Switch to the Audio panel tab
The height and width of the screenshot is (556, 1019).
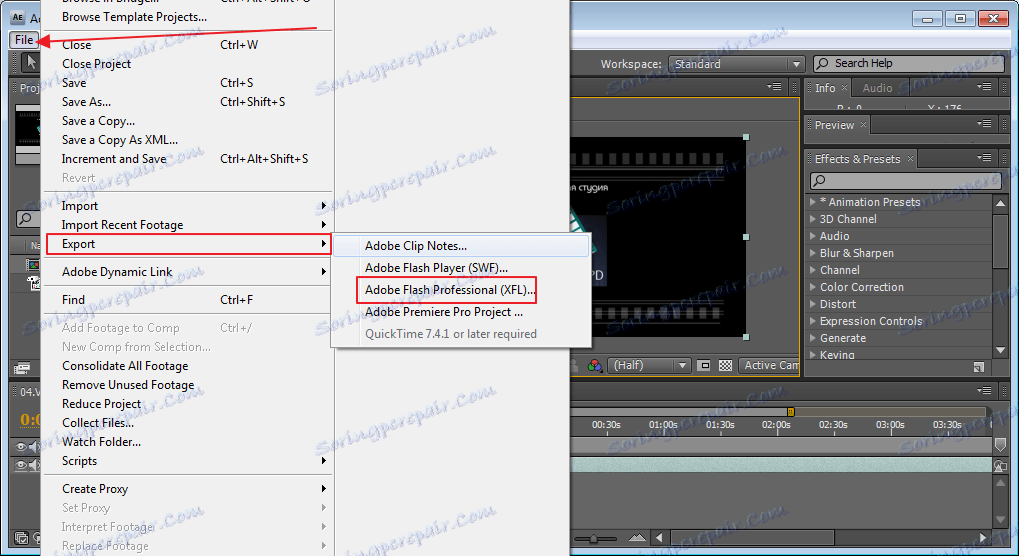click(877, 88)
